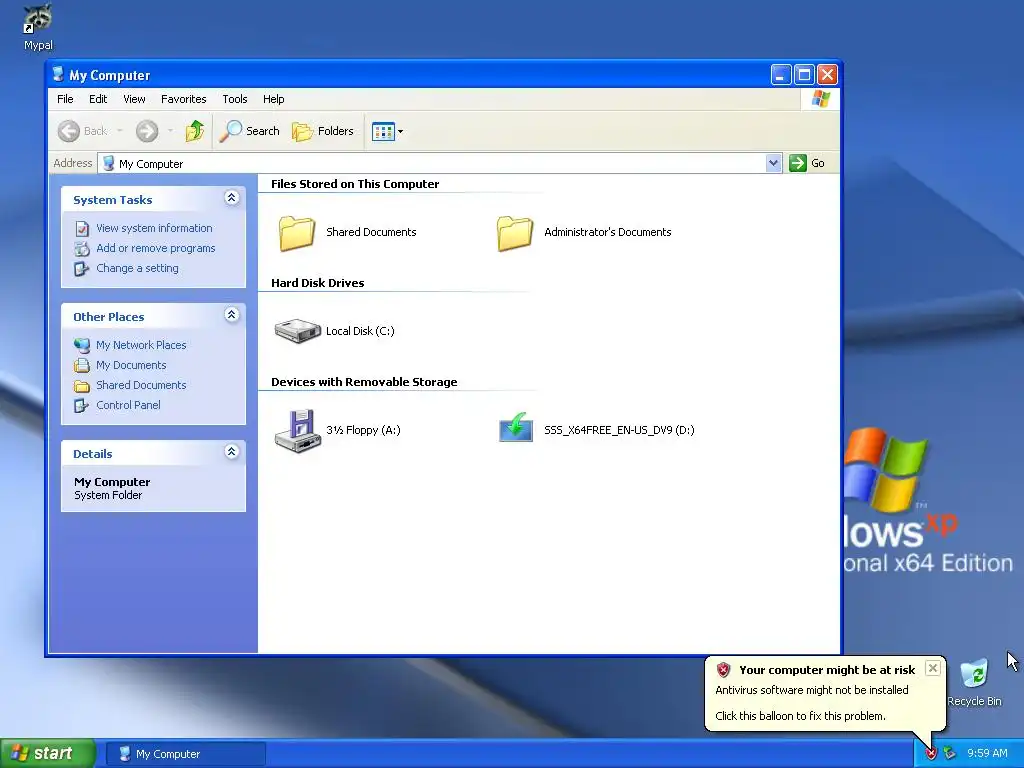1024x768 pixels.
Task: Collapse the System Tasks panel
Action: pos(231,198)
